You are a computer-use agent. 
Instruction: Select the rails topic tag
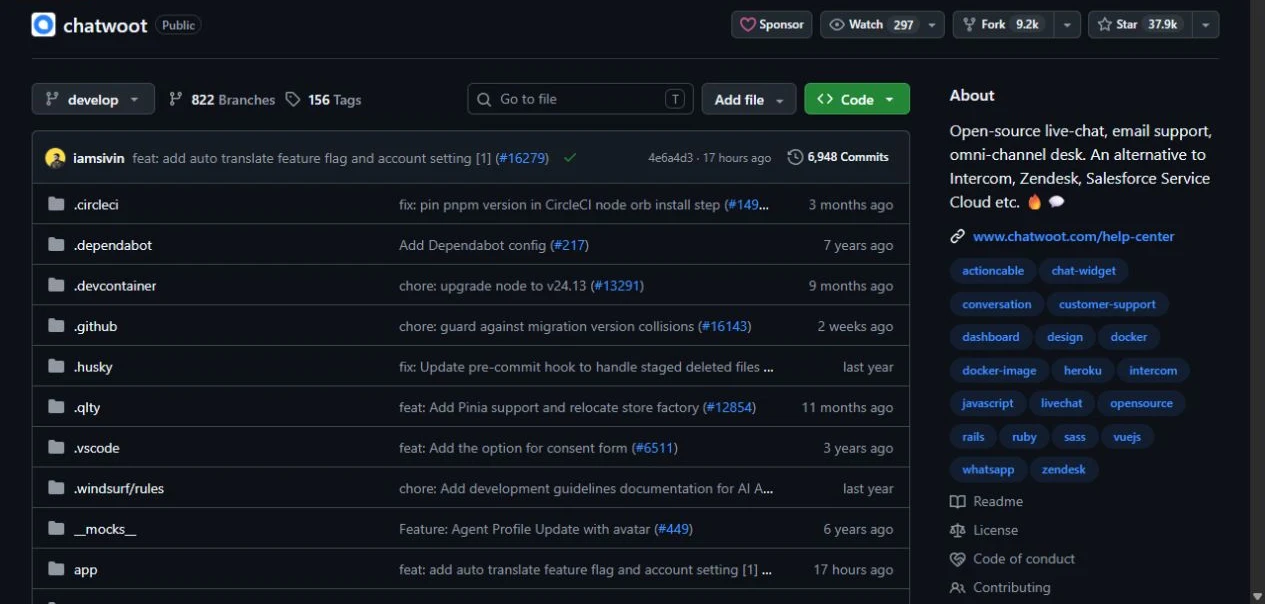click(973, 437)
